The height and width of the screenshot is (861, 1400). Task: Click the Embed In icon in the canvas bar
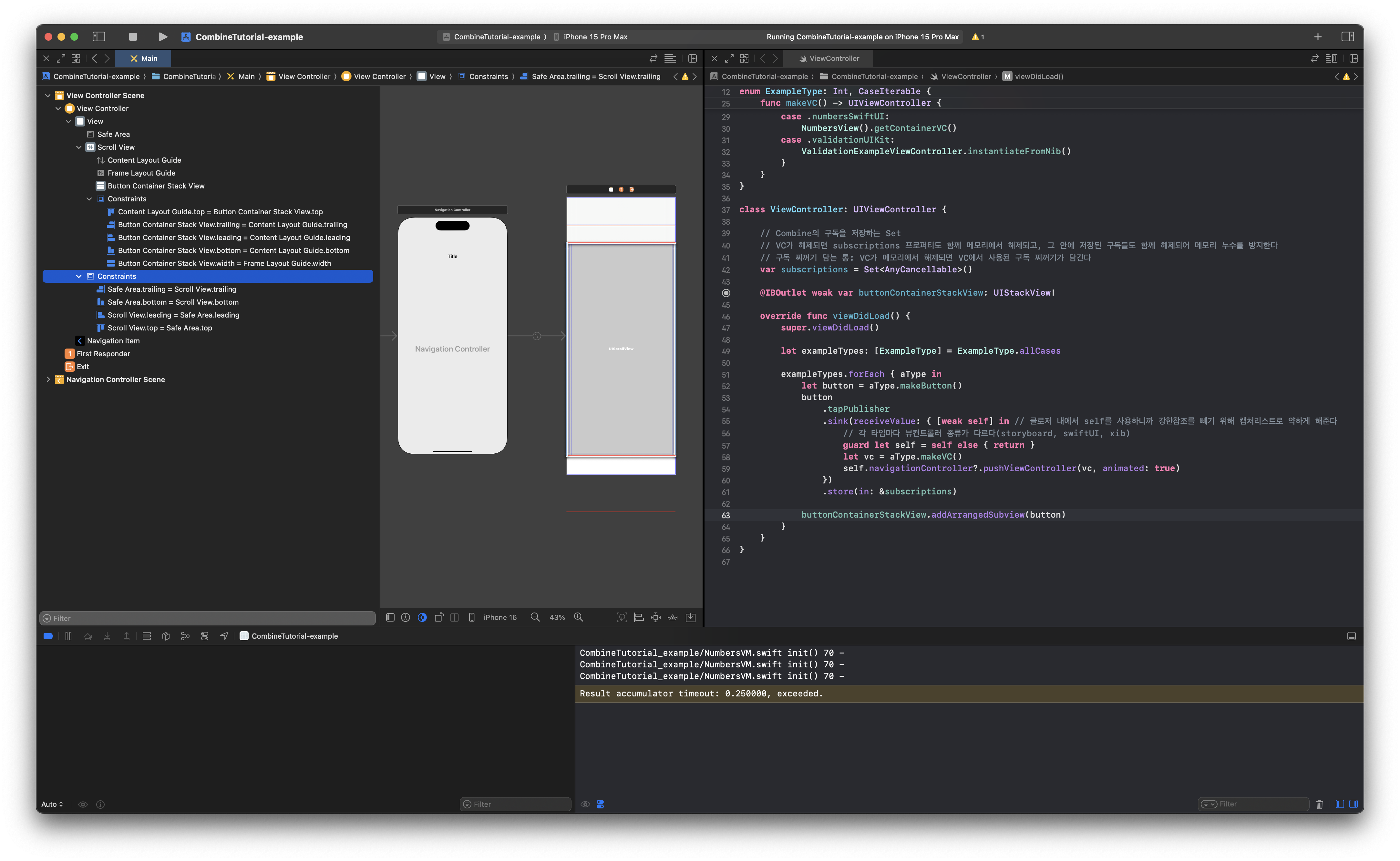coord(690,617)
